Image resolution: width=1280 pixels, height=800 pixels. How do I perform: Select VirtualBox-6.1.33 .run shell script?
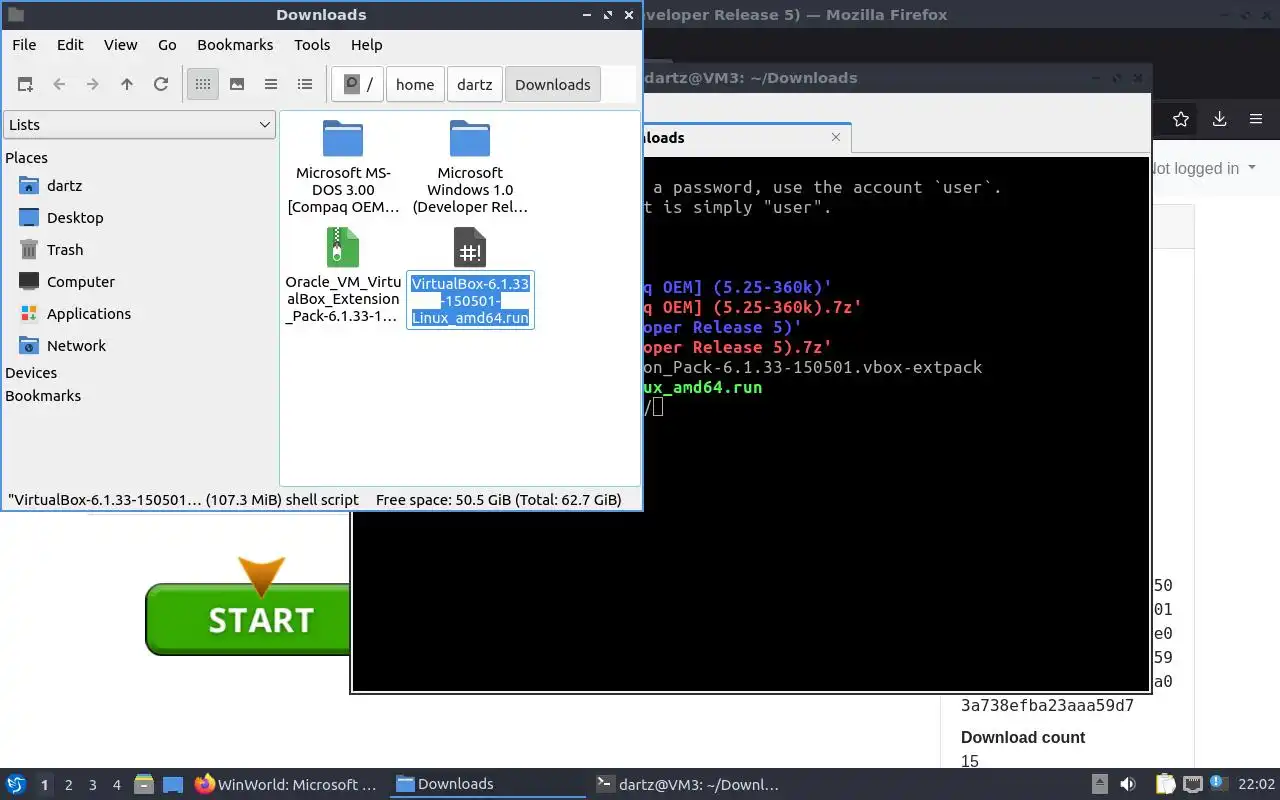(470, 277)
